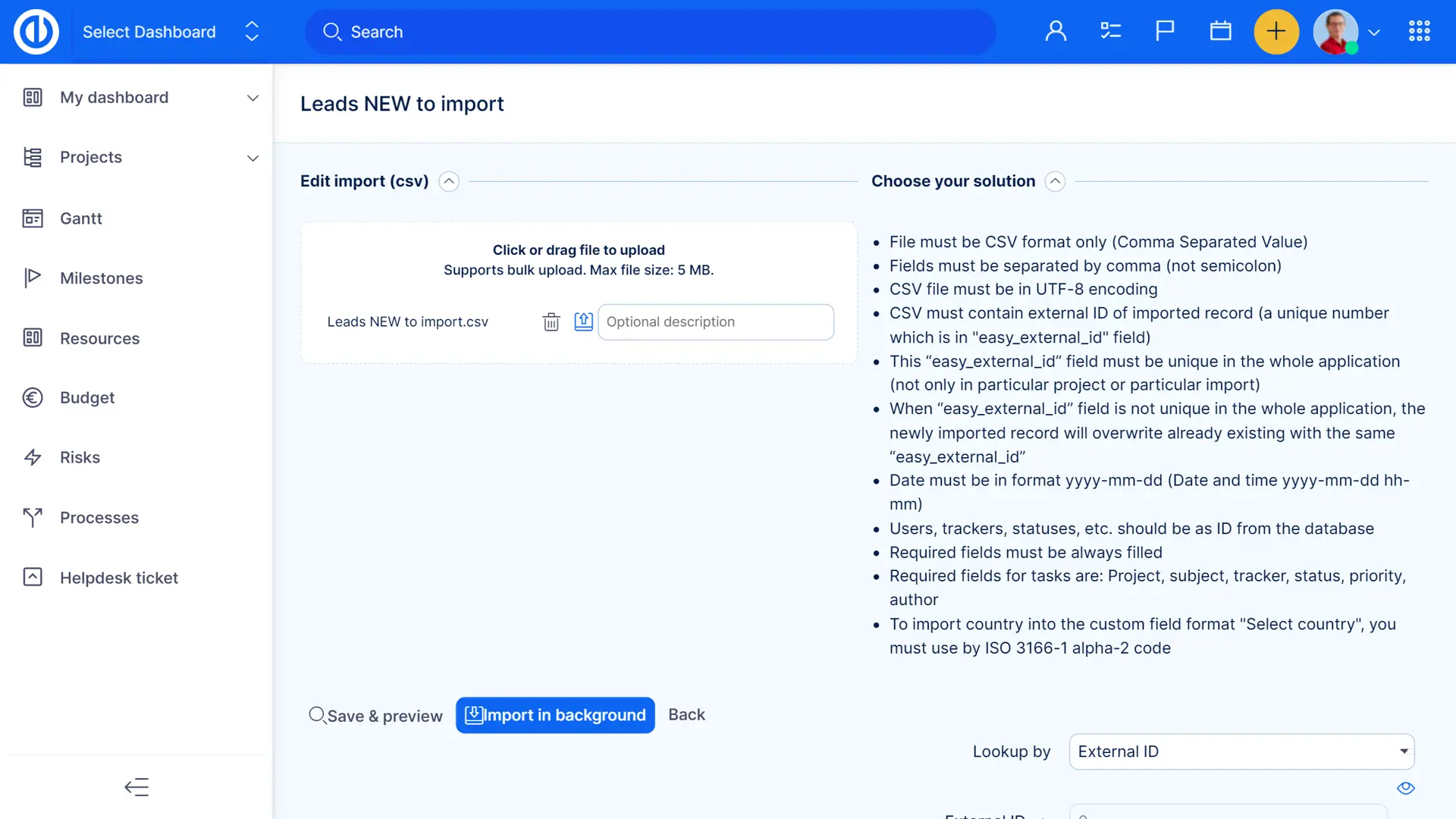This screenshot has height=819, width=1456.
Task: Go to Helpdesk ticket in sidebar
Action: click(x=118, y=578)
